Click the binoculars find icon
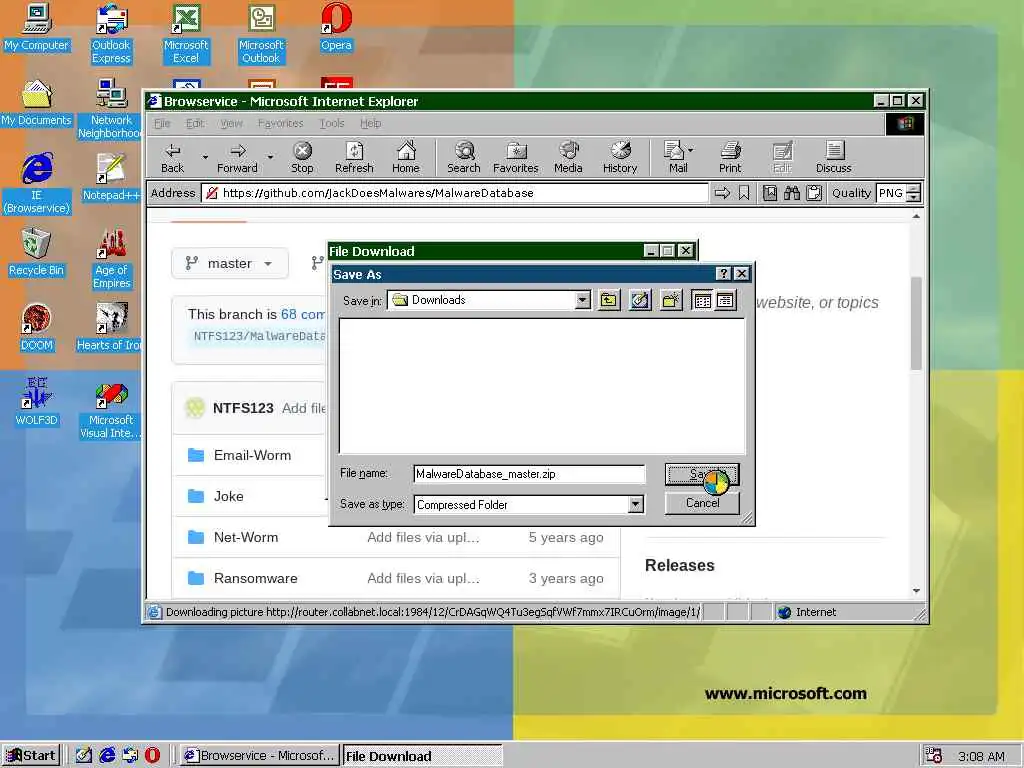 792,193
